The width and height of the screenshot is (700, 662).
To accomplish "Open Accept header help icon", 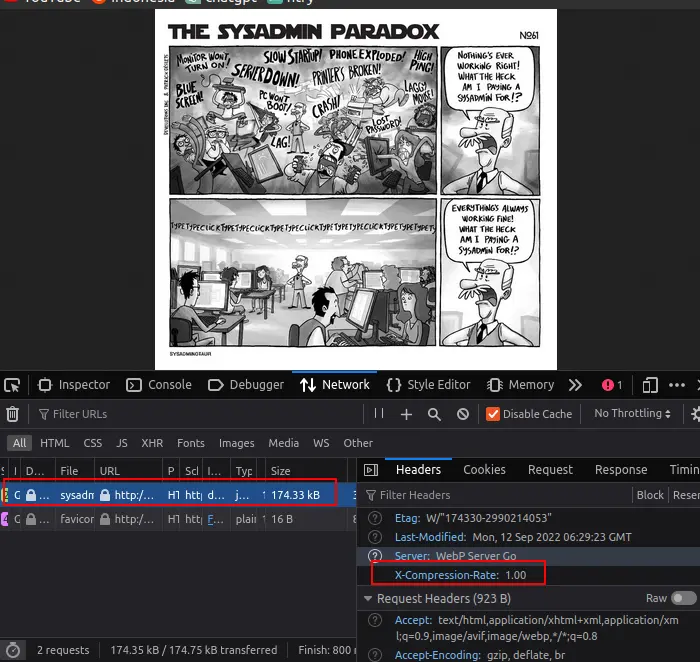I will click(x=375, y=620).
